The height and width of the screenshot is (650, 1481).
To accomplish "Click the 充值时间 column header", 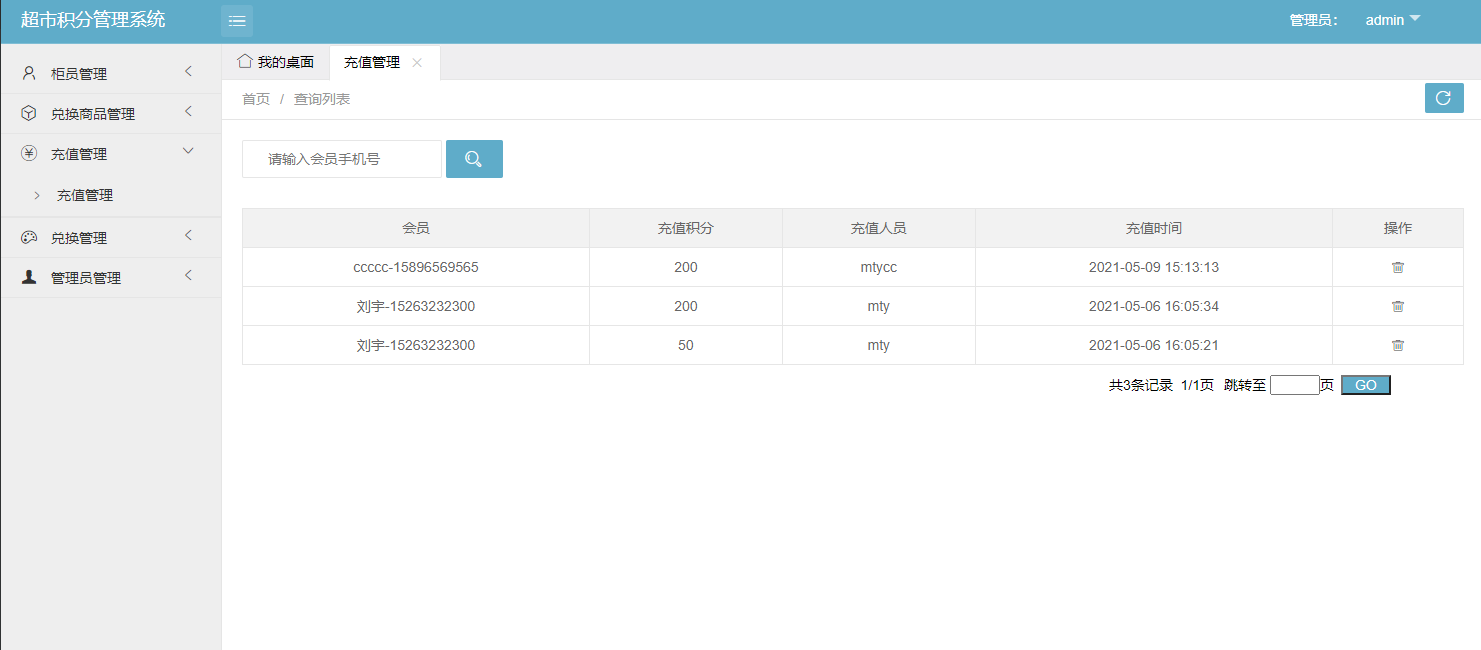I will pos(1154,228).
